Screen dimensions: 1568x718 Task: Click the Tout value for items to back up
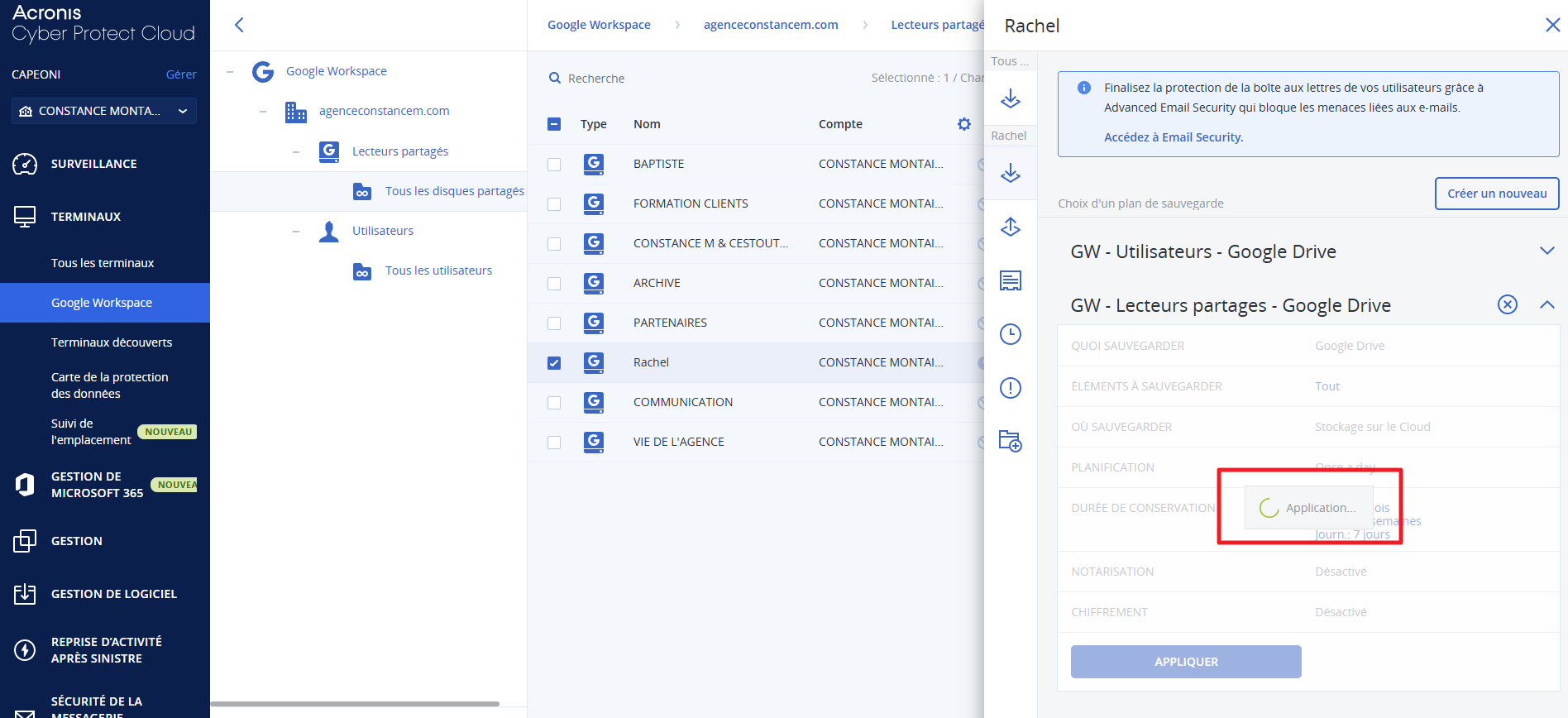(1327, 386)
